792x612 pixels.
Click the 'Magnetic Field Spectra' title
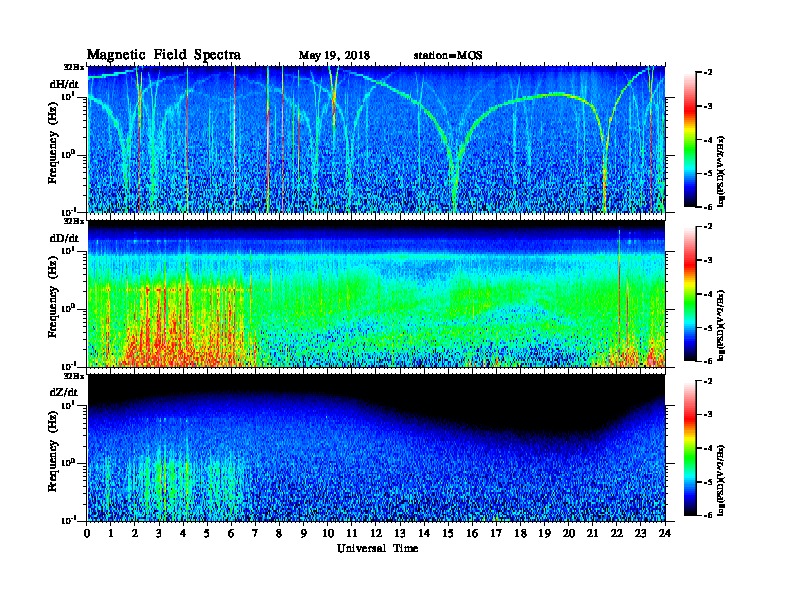point(164,55)
